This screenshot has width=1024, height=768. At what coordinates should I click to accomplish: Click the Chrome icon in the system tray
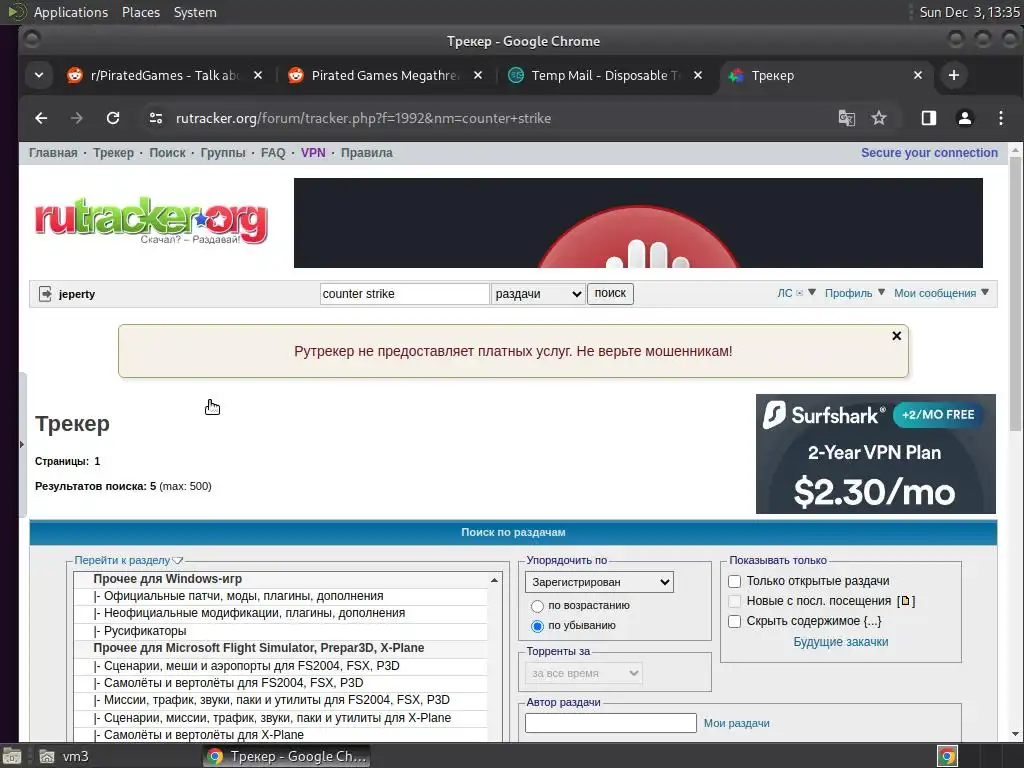coord(947,756)
